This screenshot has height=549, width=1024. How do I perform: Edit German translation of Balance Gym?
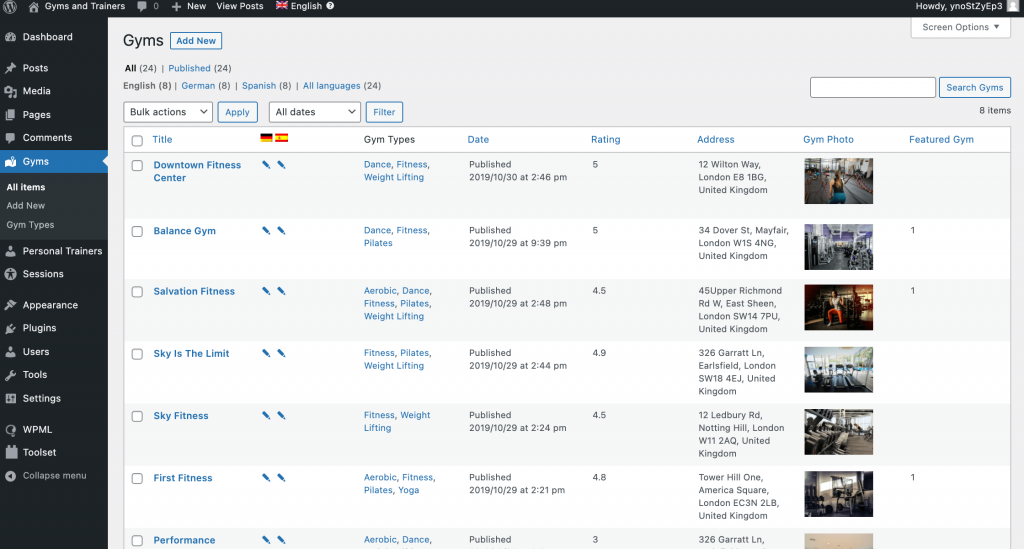266,230
